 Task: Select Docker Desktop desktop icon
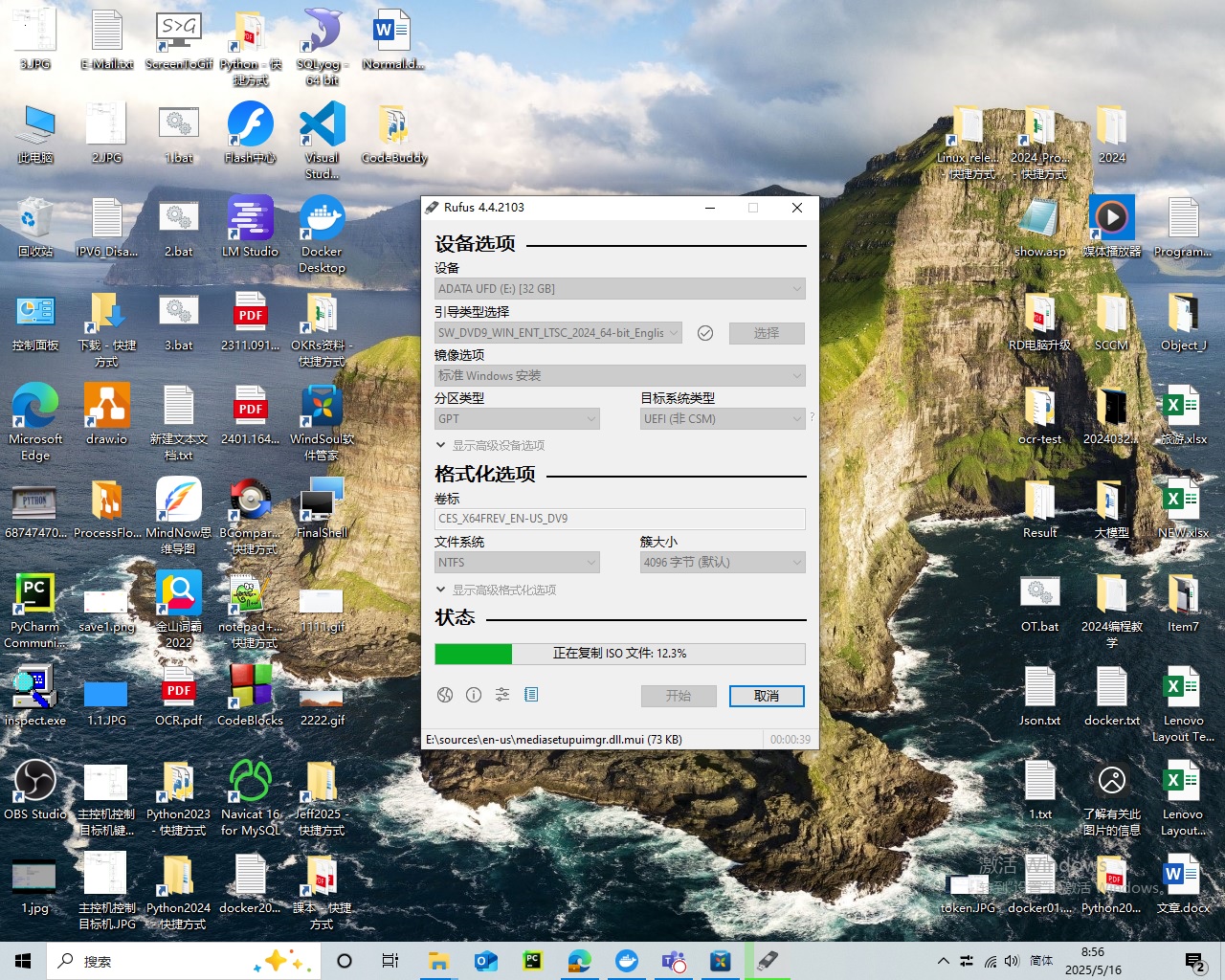click(323, 235)
